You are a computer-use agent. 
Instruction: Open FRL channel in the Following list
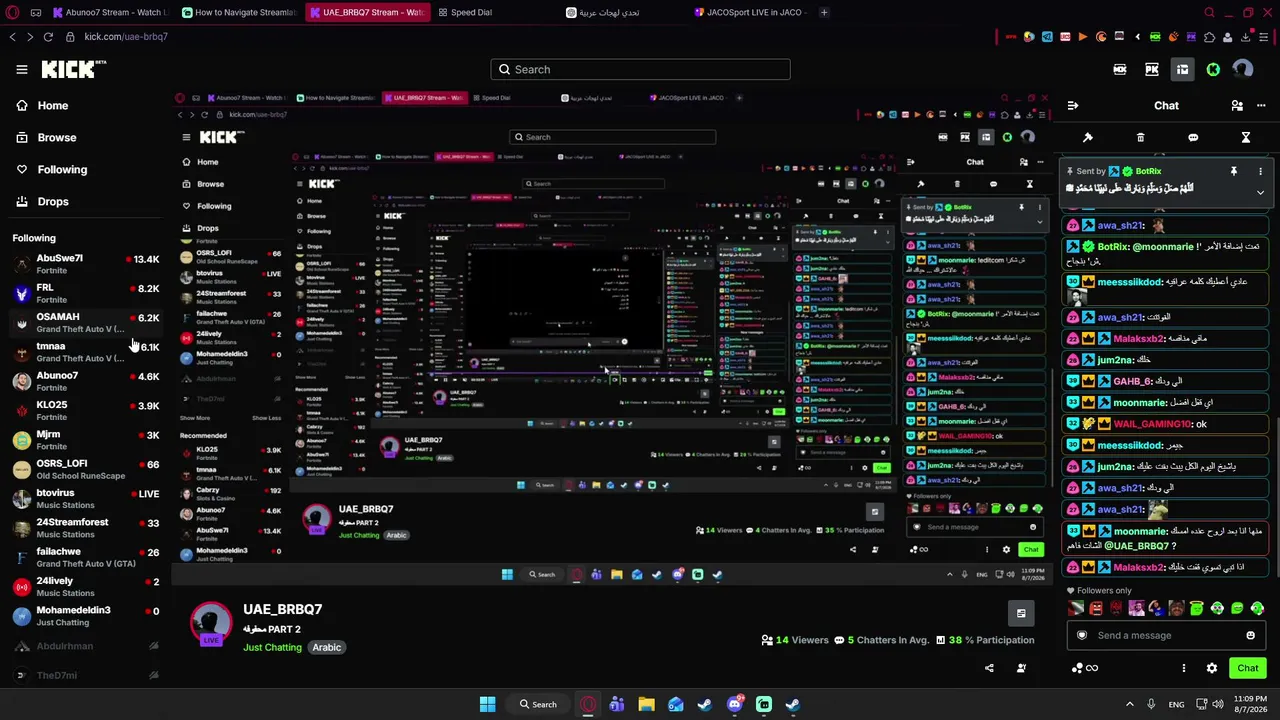86,293
